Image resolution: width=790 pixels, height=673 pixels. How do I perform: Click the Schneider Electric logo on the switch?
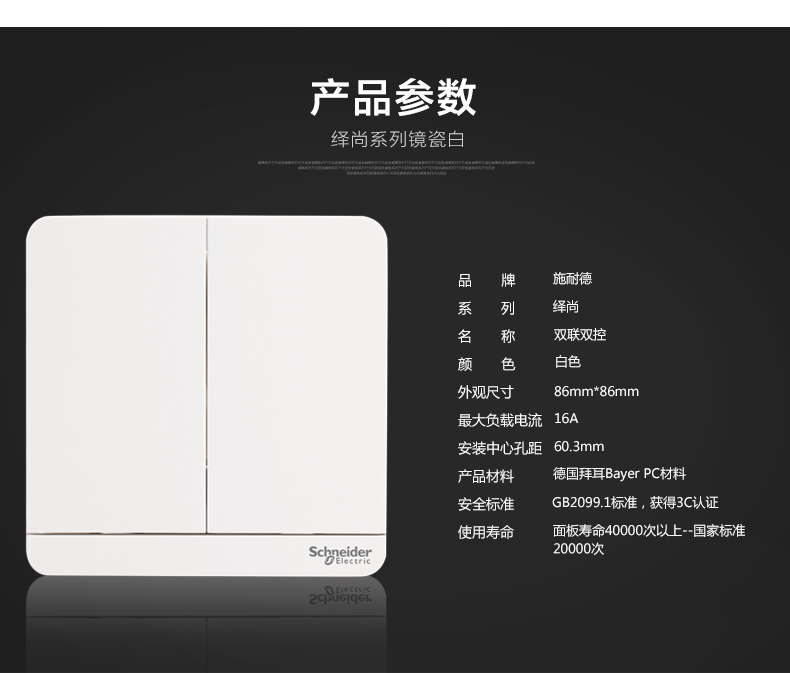click(x=340, y=555)
